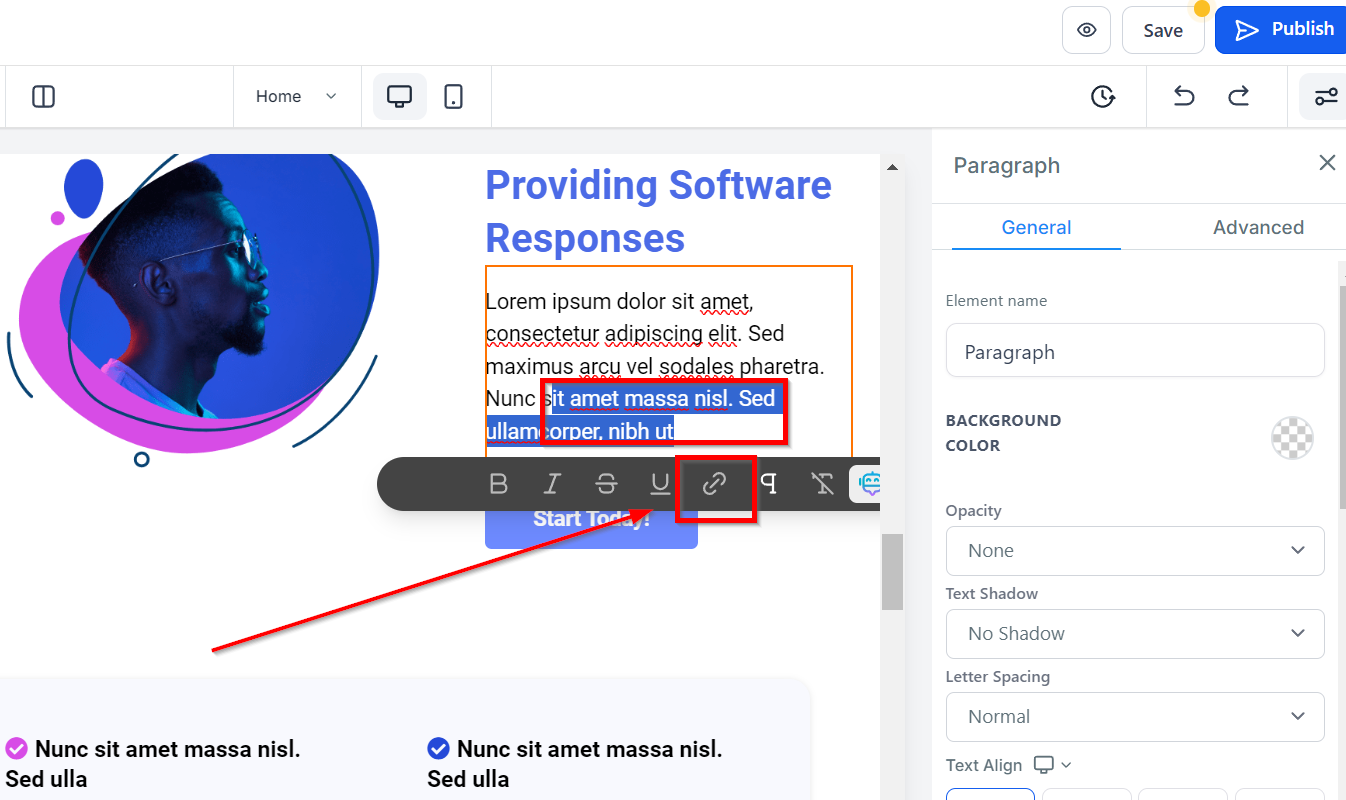The width and height of the screenshot is (1346, 800).
Task: Underline the selected text
Action: click(x=660, y=484)
